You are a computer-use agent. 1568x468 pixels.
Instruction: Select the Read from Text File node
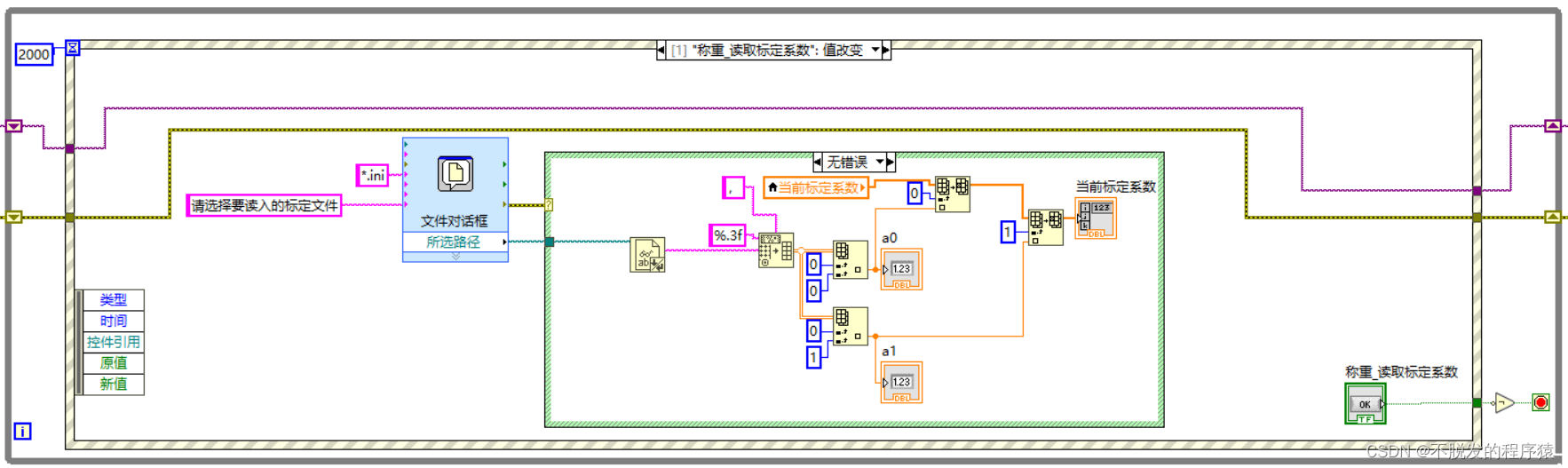point(647,255)
